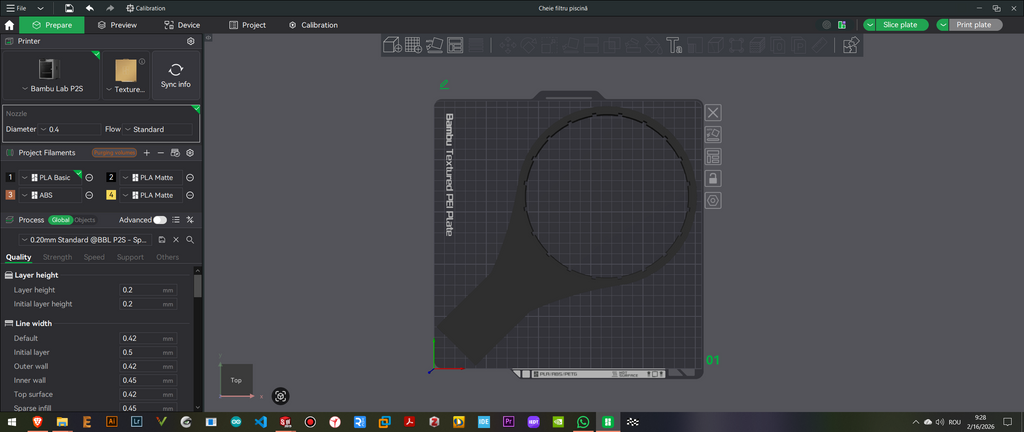Open Printer settings gear icon
The width and height of the screenshot is (1024, 432).
click(x=191, y=41)
